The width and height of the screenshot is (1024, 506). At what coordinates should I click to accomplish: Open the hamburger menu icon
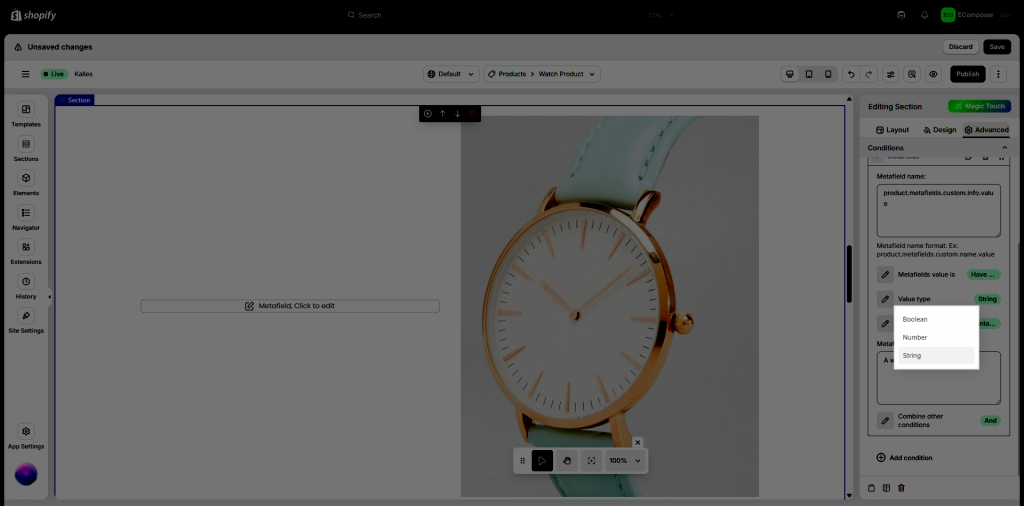tap(25, 74)
